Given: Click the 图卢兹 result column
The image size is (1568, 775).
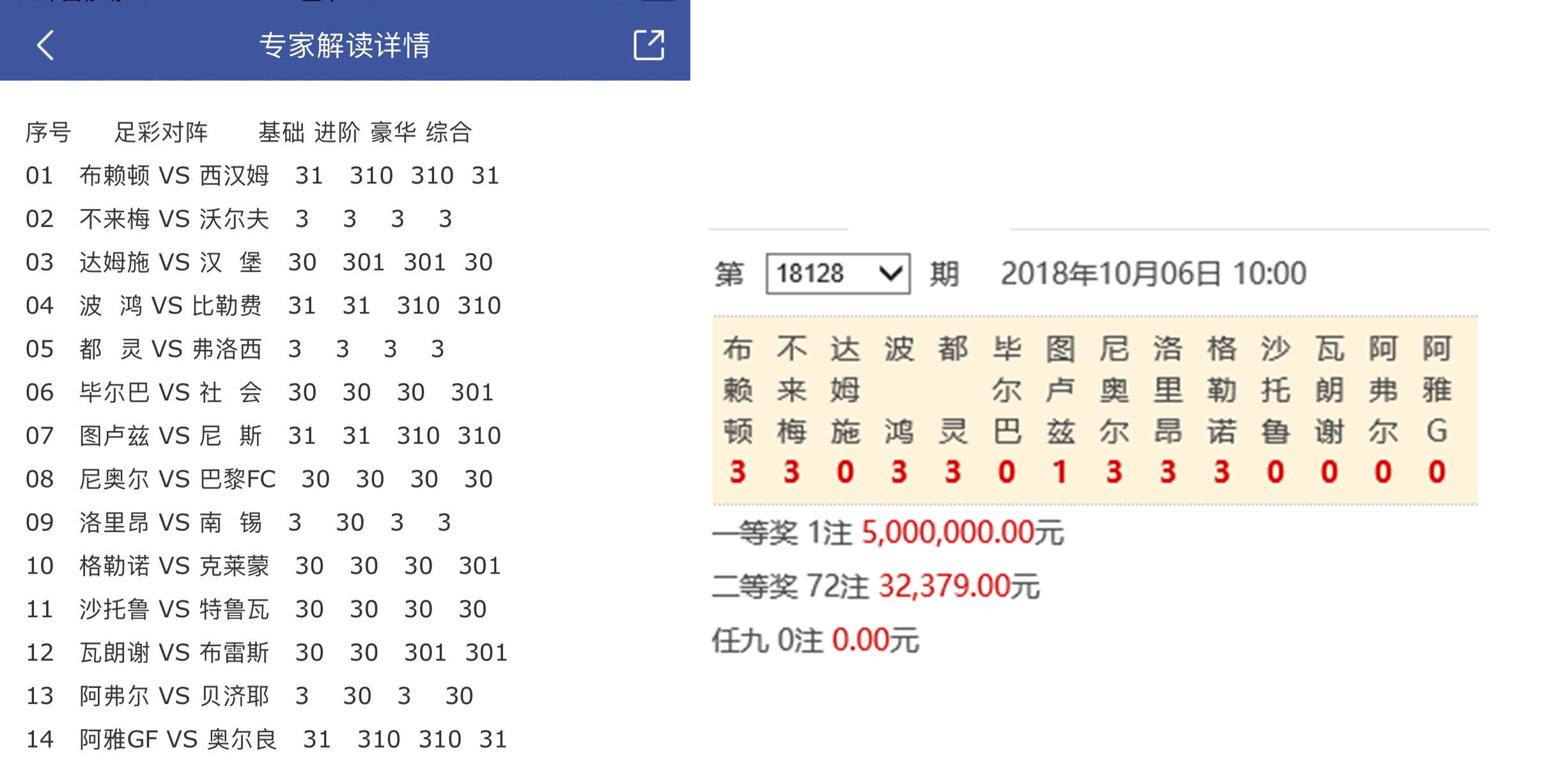Looking at the screenshot, I should tap(1060, 410).
